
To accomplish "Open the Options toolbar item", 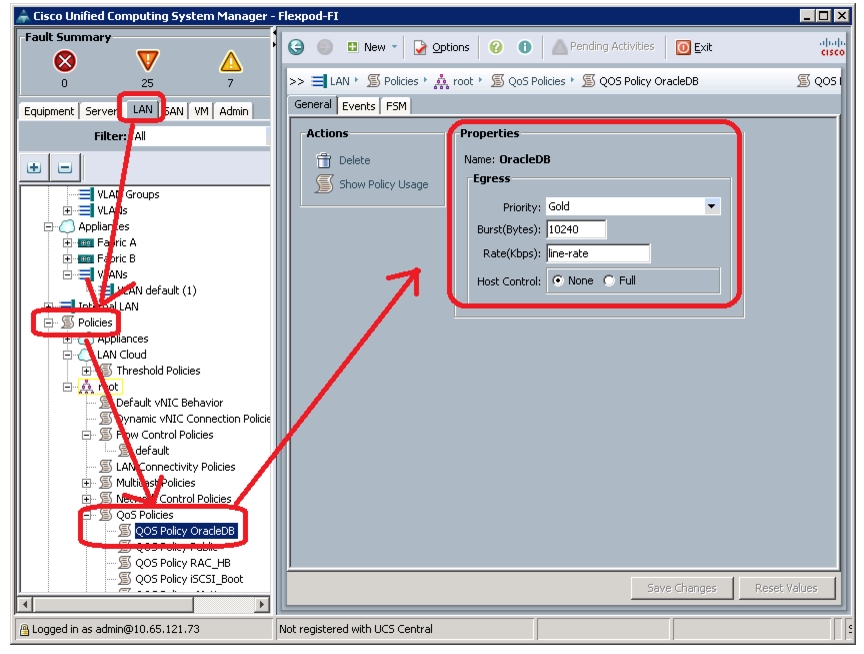I will pyautogui.click(x=441, y=47).
